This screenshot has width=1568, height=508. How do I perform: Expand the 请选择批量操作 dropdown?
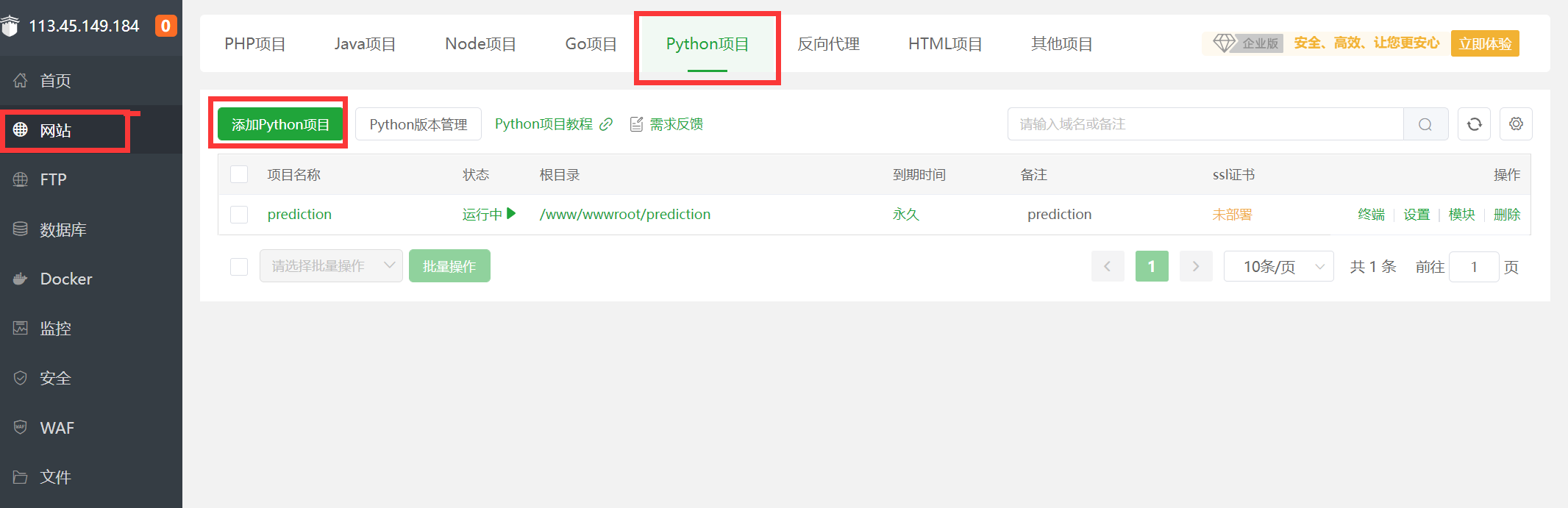click(x=331, y=266)
